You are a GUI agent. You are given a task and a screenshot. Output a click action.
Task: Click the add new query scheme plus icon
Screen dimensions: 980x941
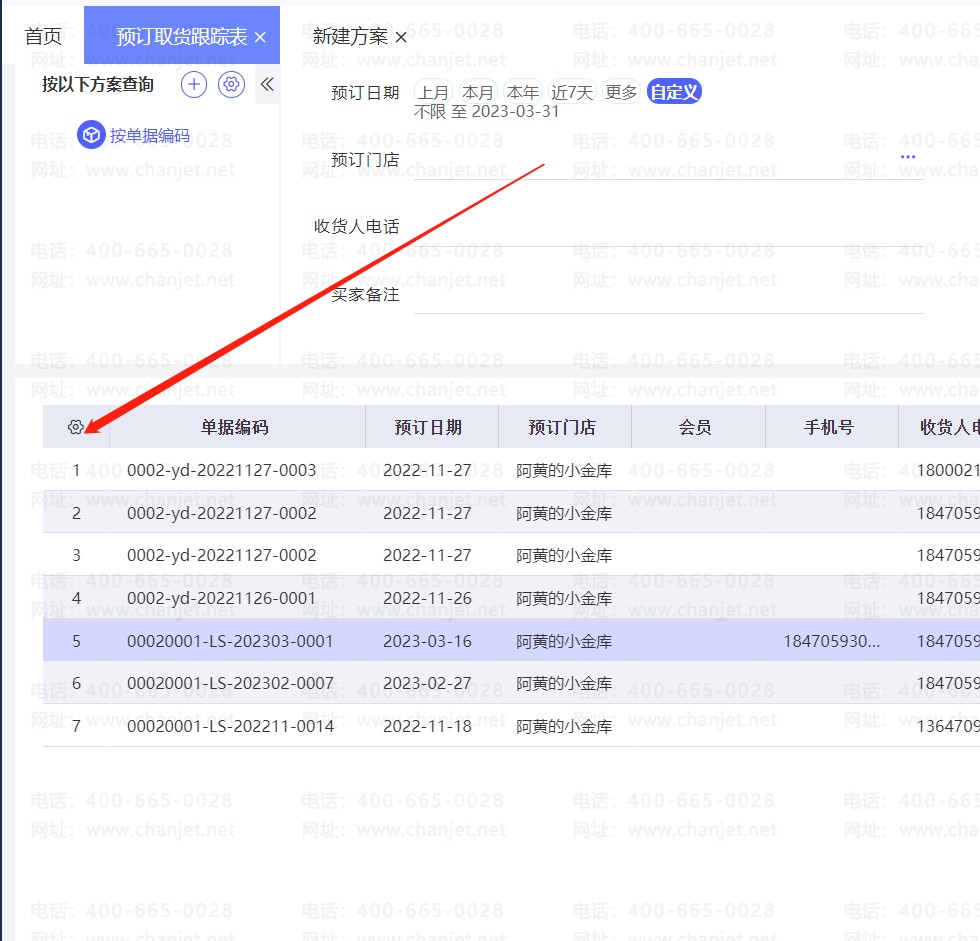(194, 84)
